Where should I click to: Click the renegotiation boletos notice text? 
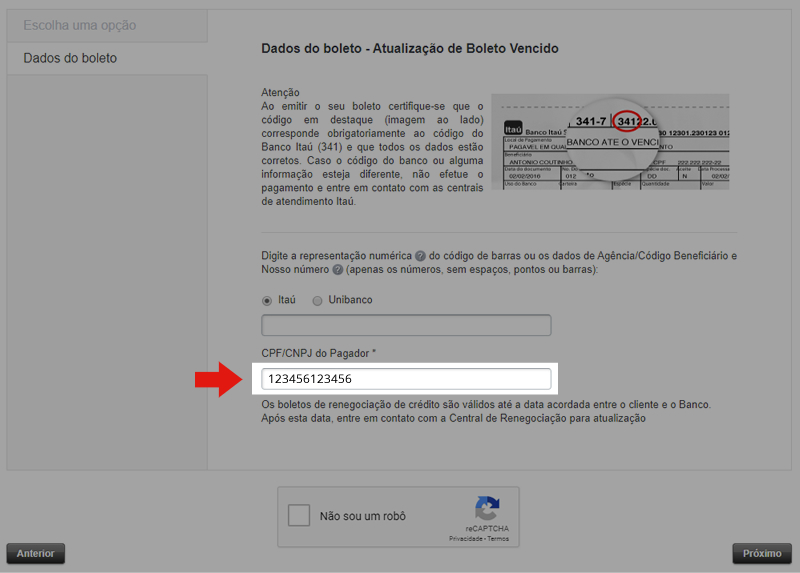click(486, 411)
